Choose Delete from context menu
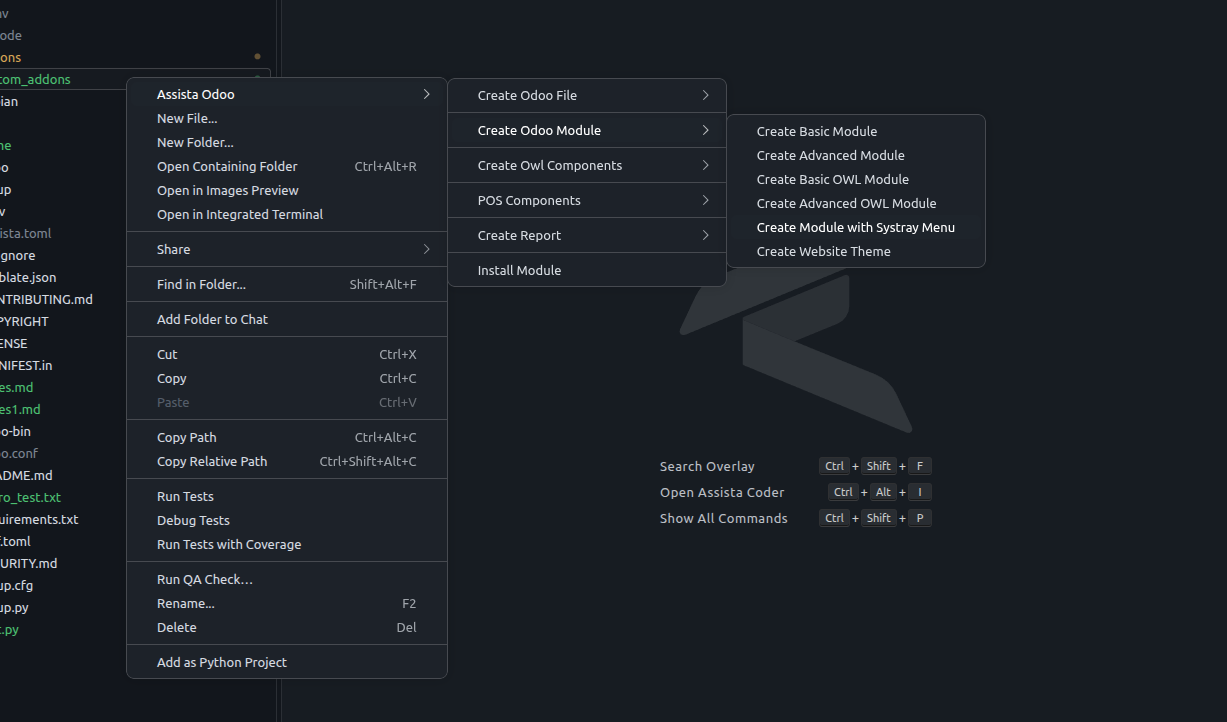1227x722 pixels. point(286,627)
